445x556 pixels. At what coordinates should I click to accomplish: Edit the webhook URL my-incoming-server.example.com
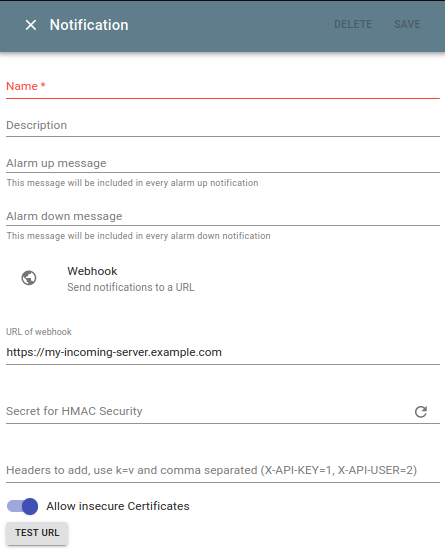click(223, 352)
